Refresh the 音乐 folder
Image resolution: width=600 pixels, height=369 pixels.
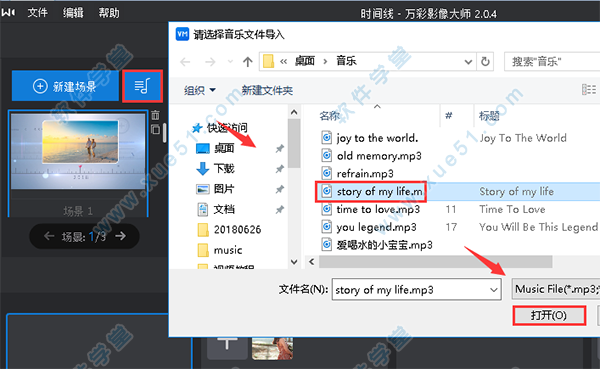tap(485, 62)
